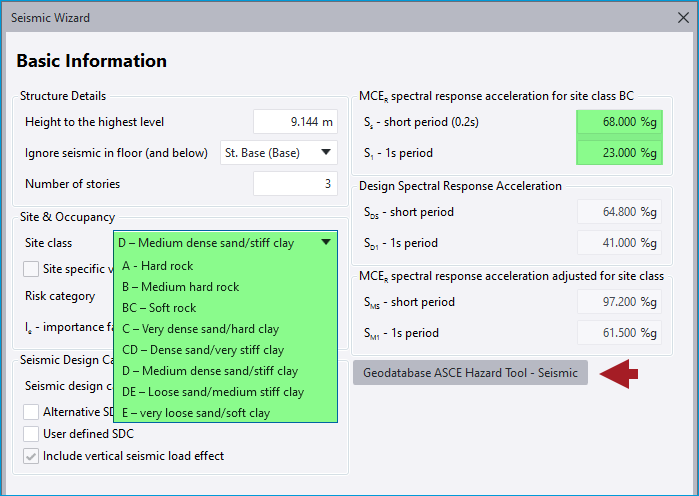Pick E – very loose sand/soft clay
This screenshot has width=699, height=496.
tap(195, 413)
